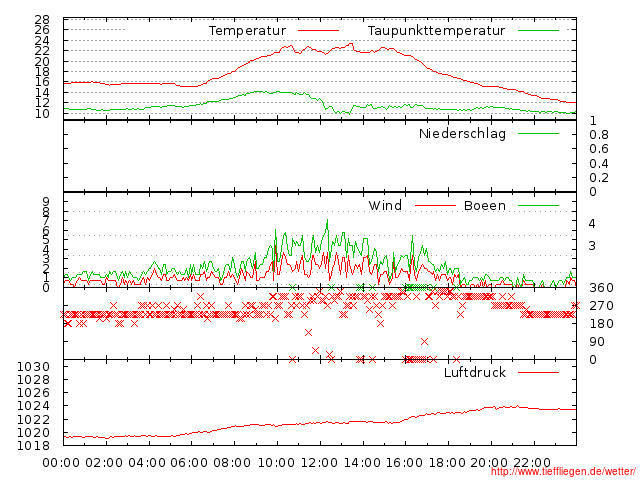The height and width of the screenshot is (480, 640).
Task: Click the 12:00 time axis label
Action: 319,463
